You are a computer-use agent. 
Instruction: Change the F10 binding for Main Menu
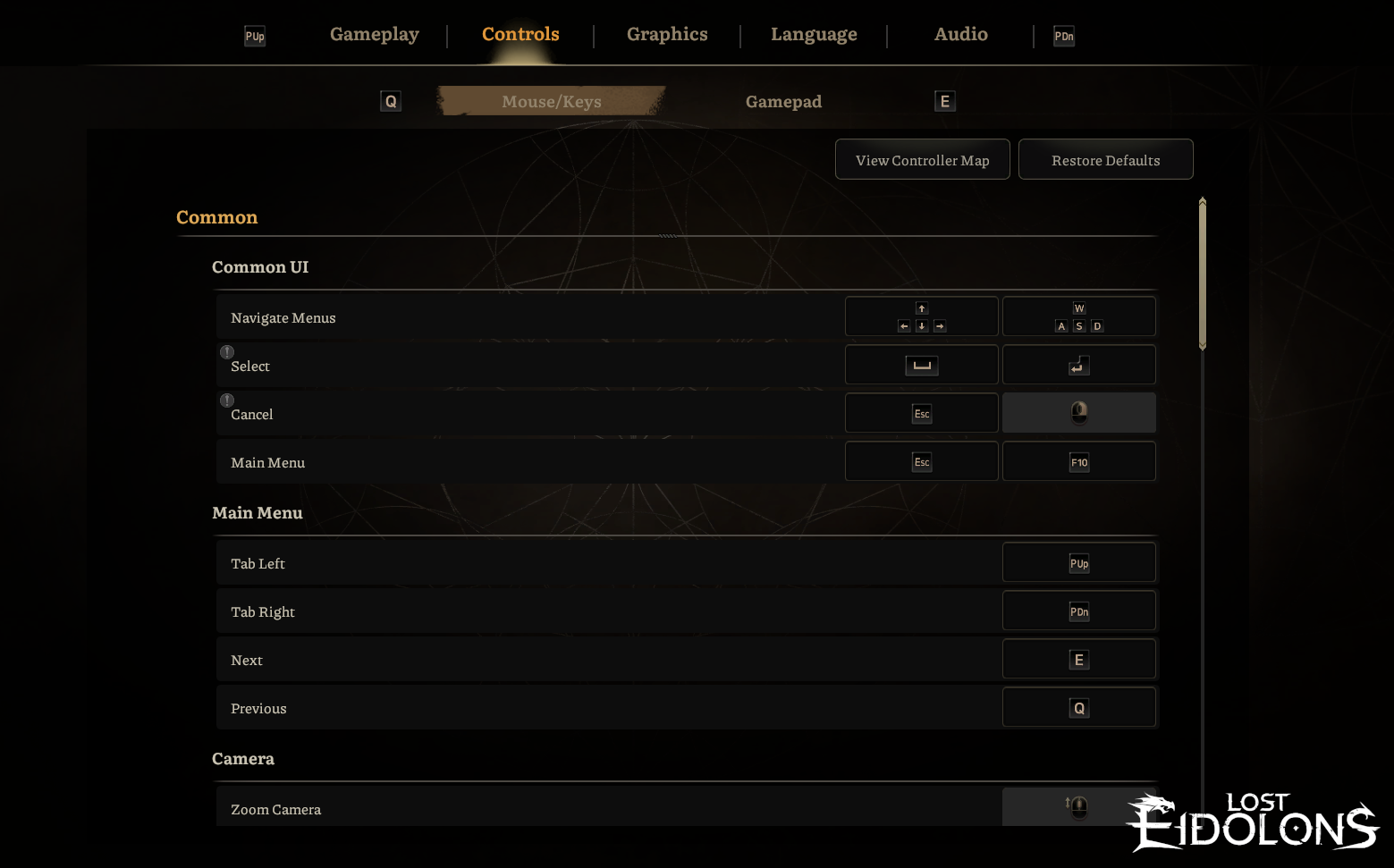tap(1078, 462)
